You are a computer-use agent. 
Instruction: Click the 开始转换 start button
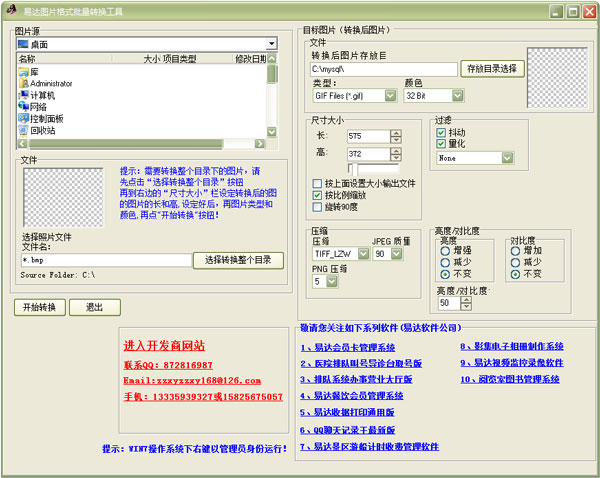(40, 307)
